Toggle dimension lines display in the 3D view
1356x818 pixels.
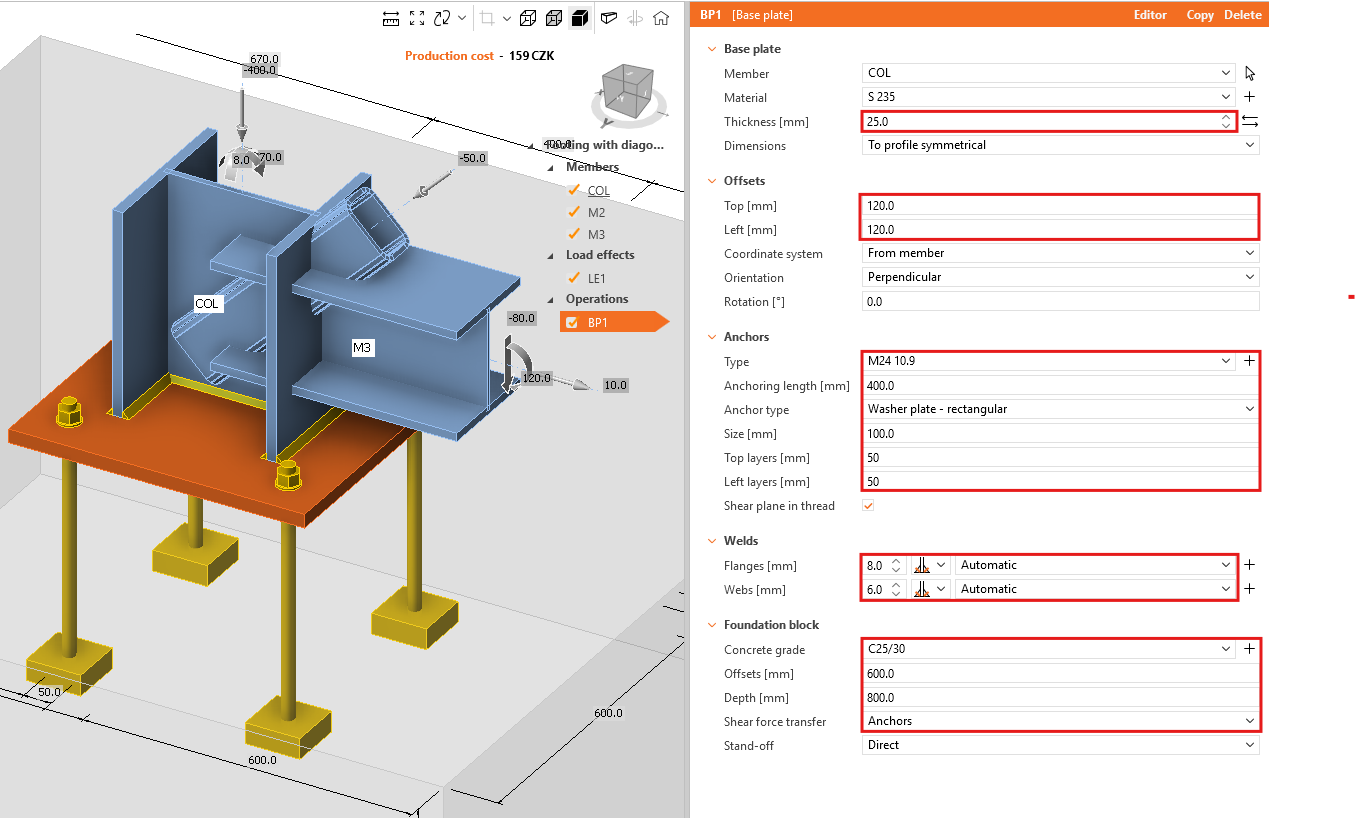click(392, 17)
